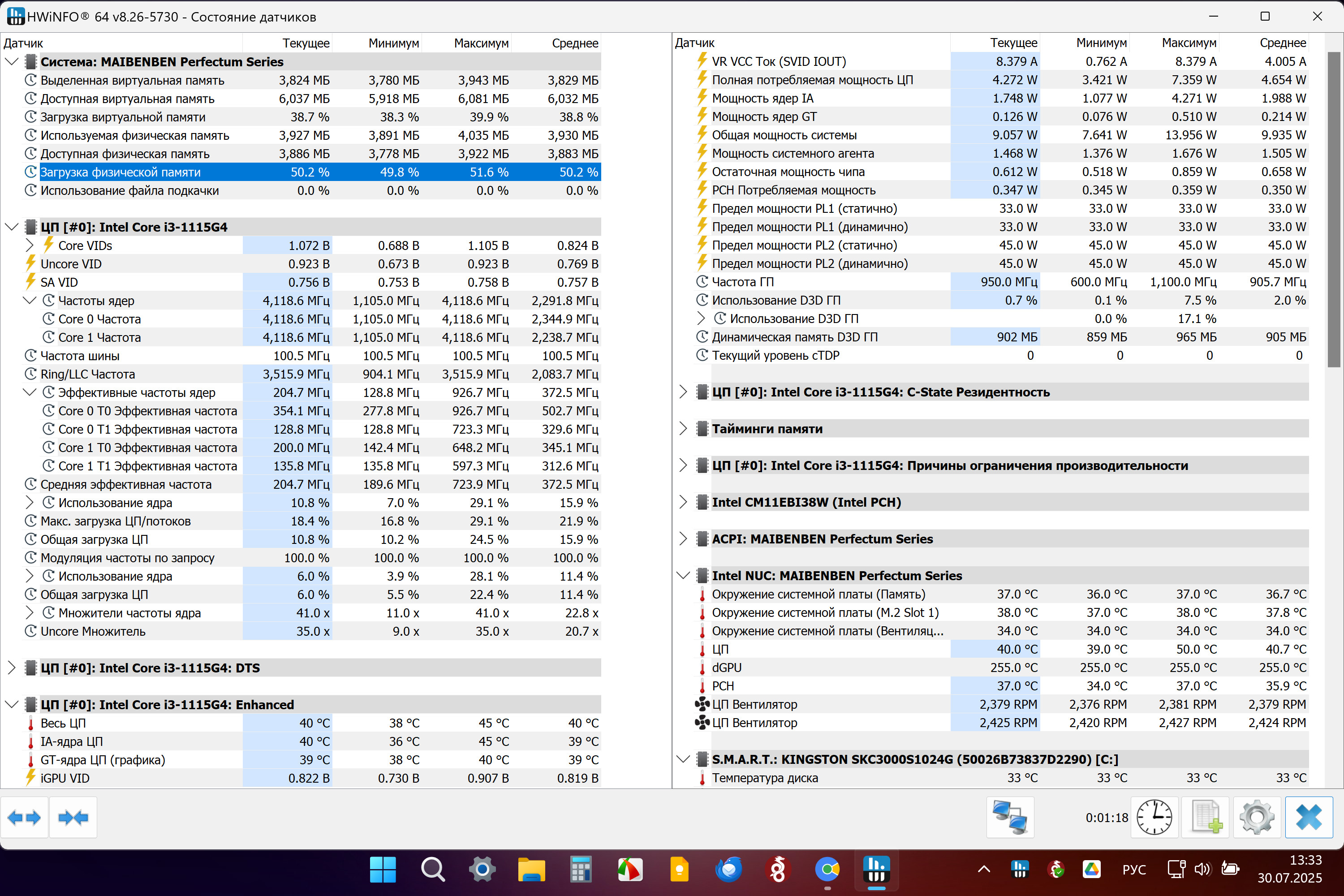Screen dimensions: 1344x896
Task: Expand Тайминги памяти section
Action: tap(683, 429)
